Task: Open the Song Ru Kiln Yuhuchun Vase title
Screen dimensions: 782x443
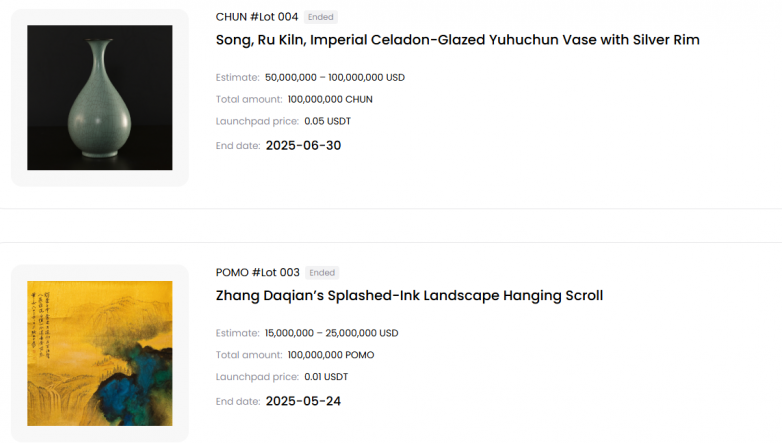Action: [x=457, y=40]
